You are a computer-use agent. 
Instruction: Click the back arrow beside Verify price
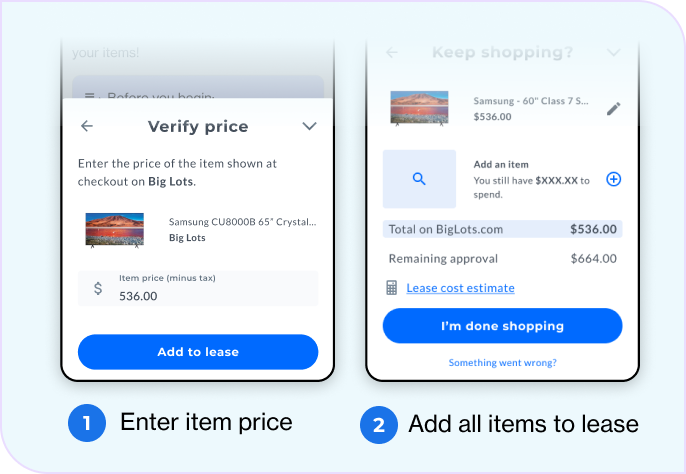coord(87,127)
